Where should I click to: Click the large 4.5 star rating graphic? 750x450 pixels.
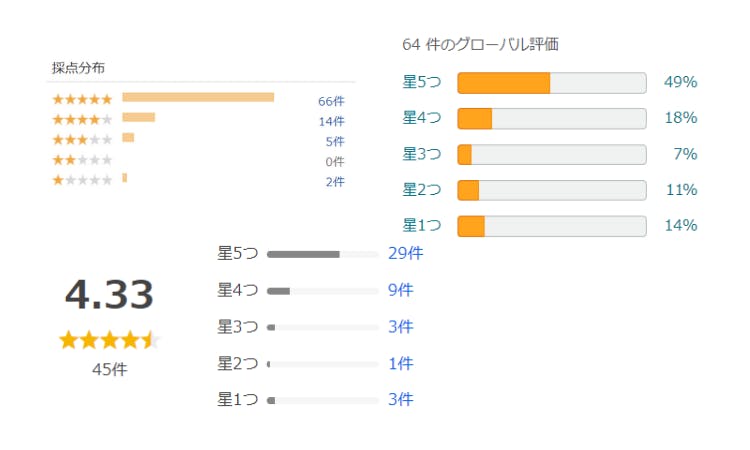point(109,340)
